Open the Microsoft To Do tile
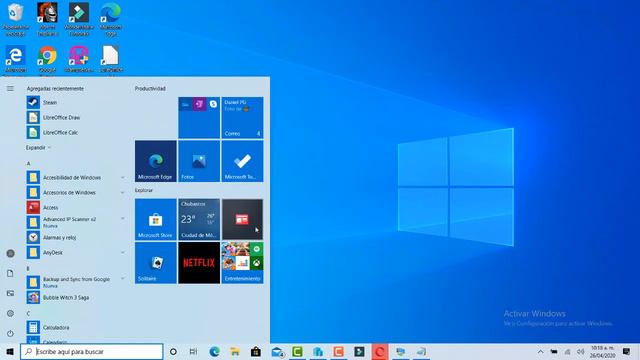Screen dimensions: 640x360 (242, 161)
